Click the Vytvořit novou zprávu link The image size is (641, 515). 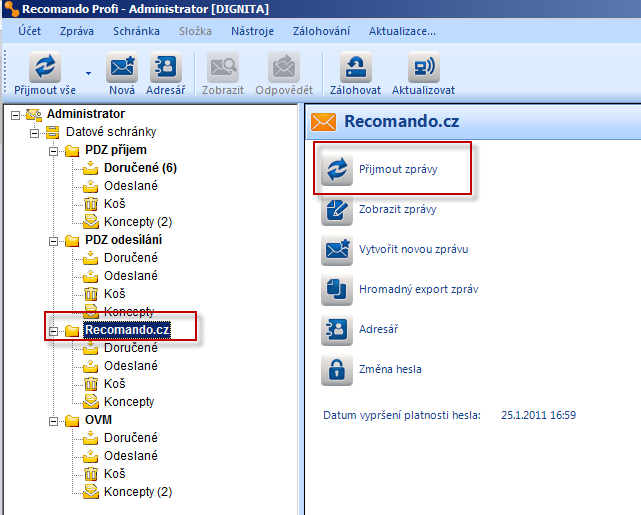(414, 249)
